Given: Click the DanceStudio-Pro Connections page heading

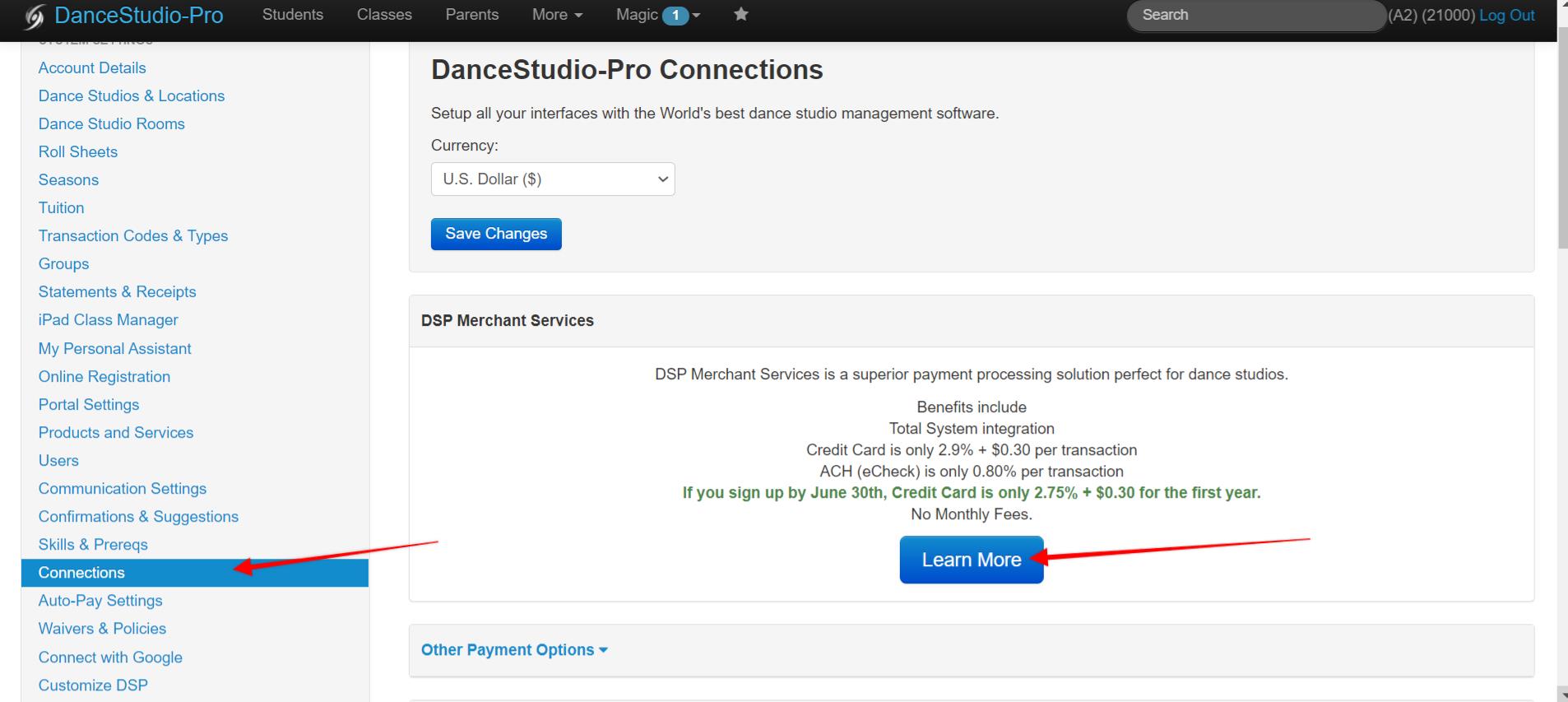Looking at the screenshot, I should click(x=627, y=69).
